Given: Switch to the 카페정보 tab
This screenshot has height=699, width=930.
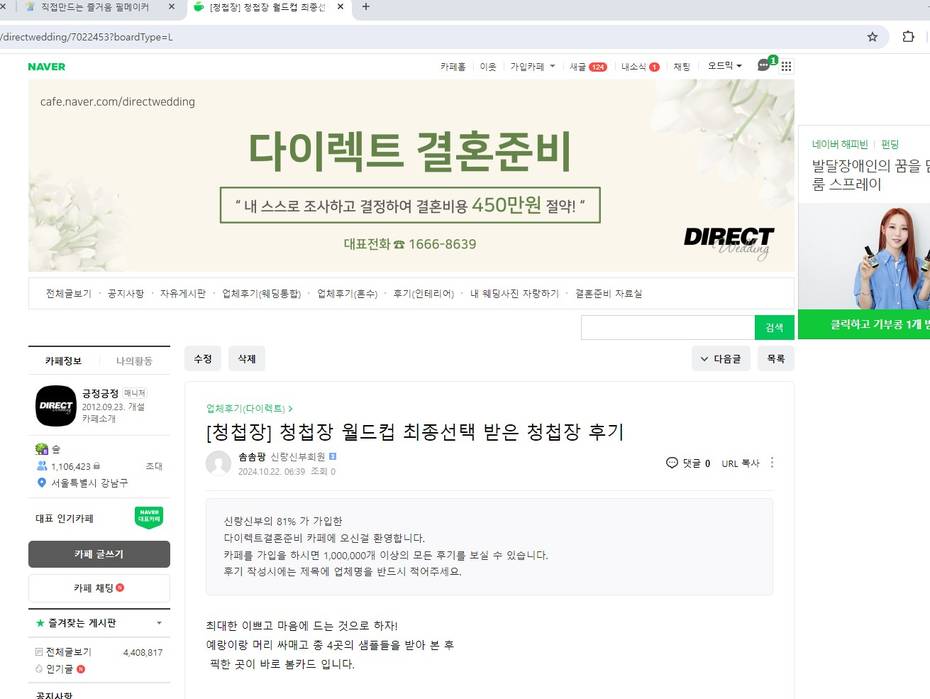Looking at the screenshot, I should point(63,360).
